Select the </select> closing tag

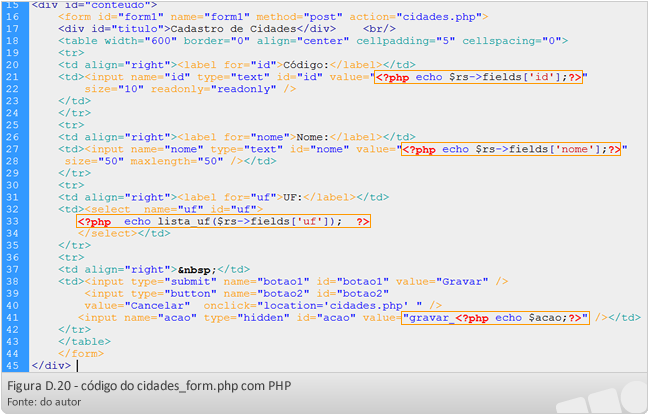(107, 233)
